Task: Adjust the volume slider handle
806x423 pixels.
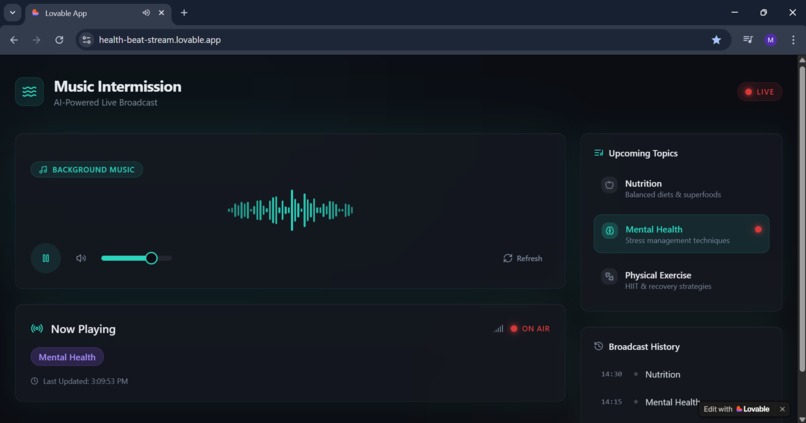Action: [x=151, y=258]
